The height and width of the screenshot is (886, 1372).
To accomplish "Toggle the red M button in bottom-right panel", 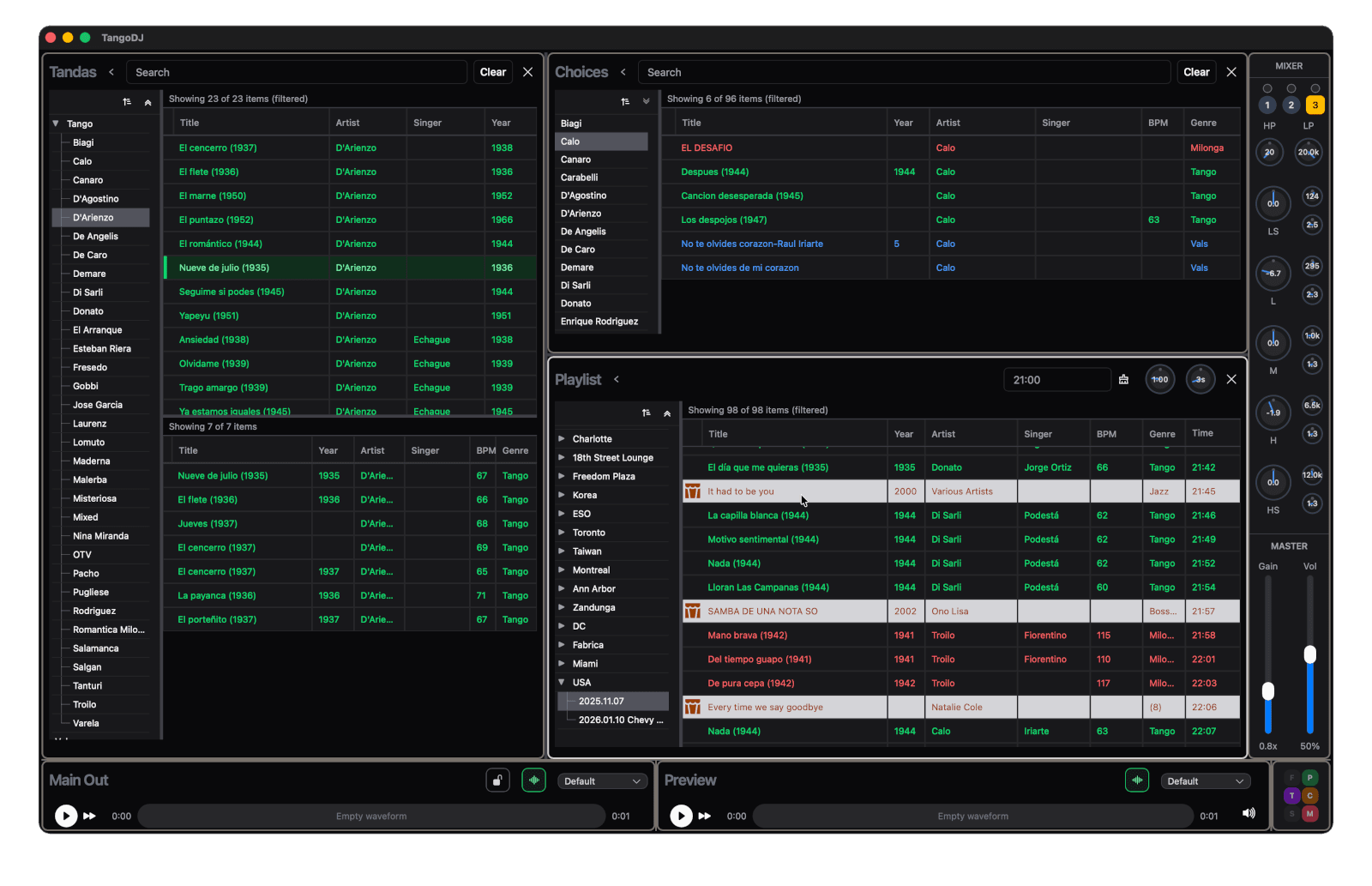I will 1309,812.
